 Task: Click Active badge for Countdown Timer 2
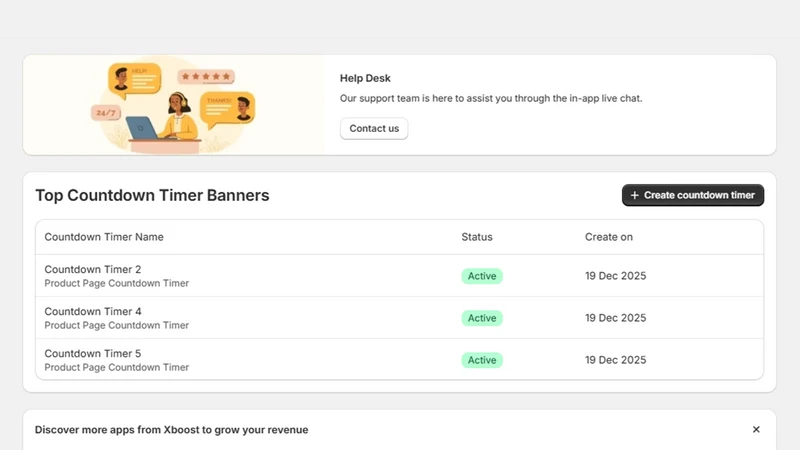click(x=482, y=276)
